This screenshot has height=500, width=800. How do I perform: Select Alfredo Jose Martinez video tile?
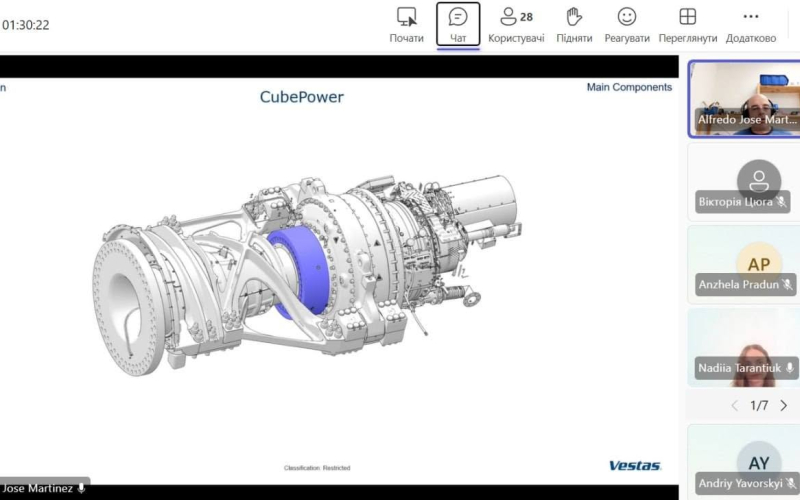[x=744, y=99]
